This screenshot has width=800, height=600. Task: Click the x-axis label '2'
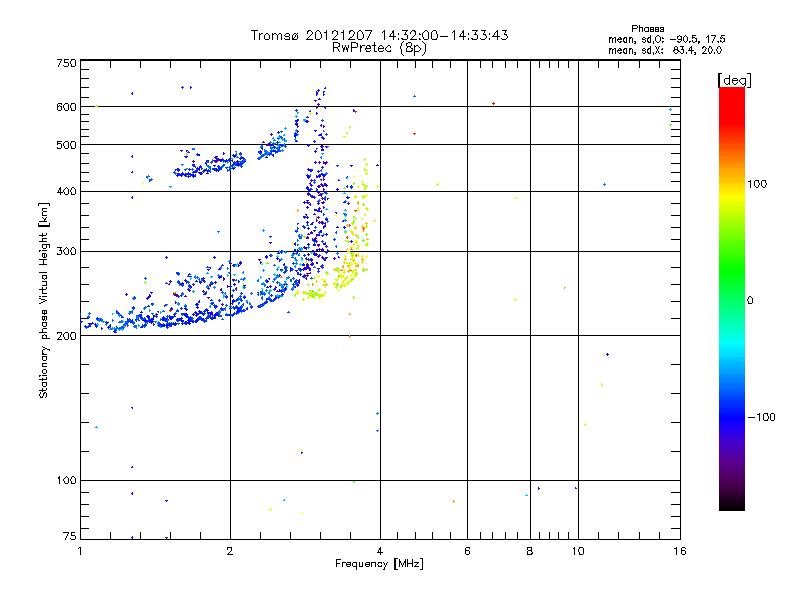coord(230,551)
